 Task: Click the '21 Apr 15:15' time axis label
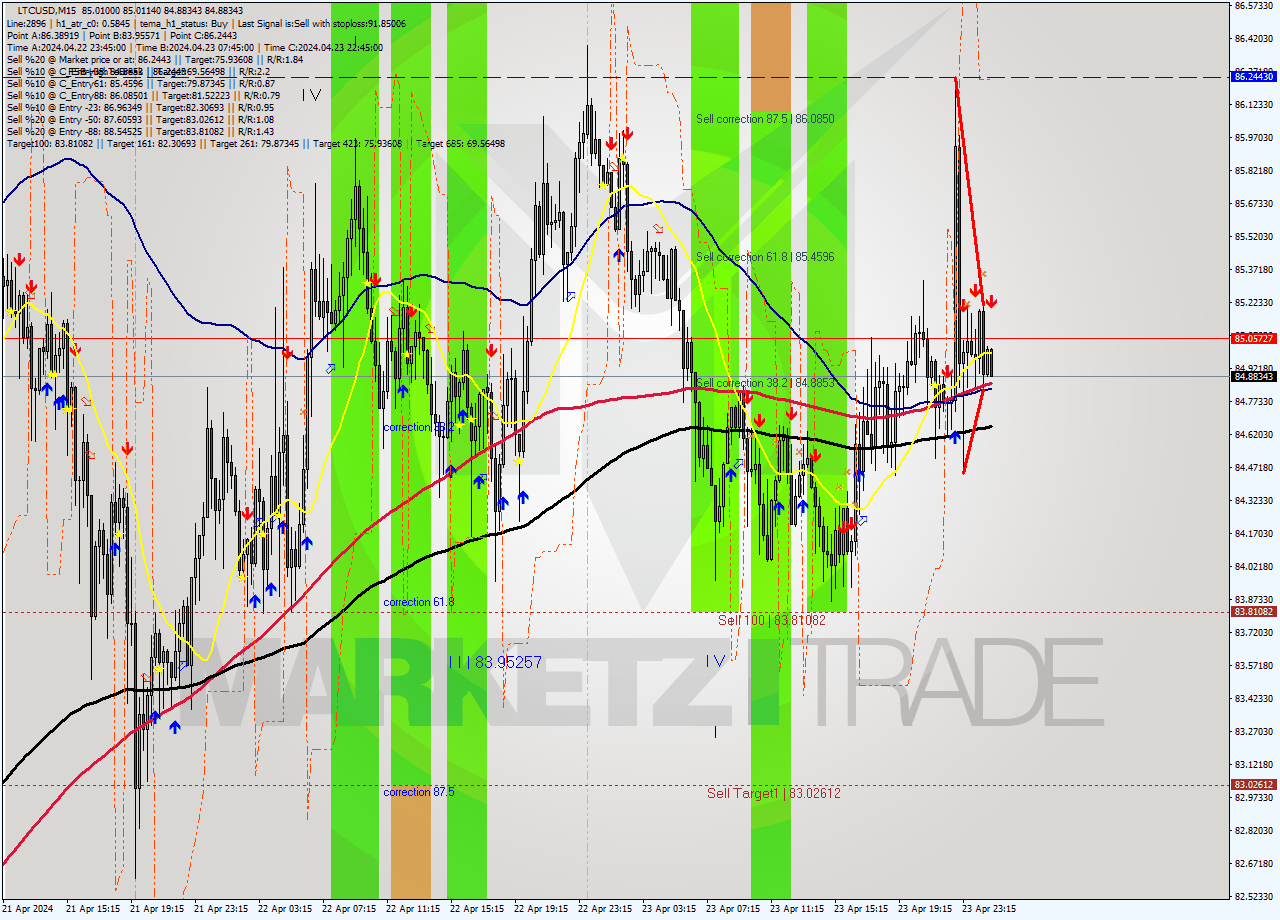coord(93,909)
